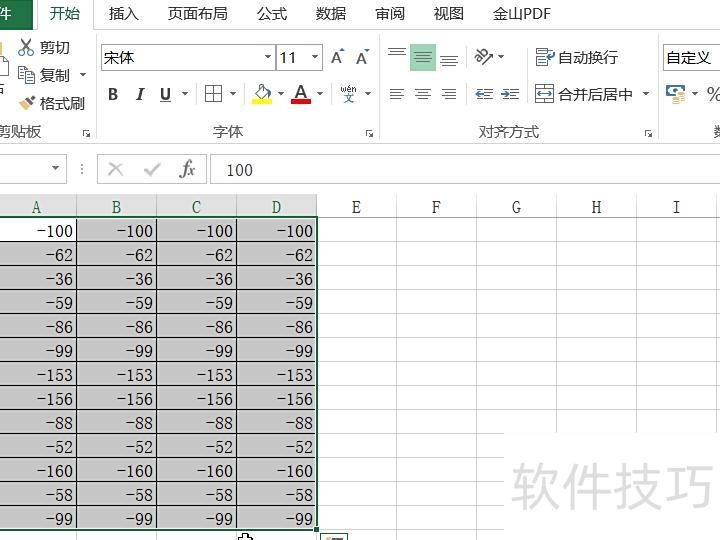The height and width of the screenshot is (540, 720).
Task: Select column E header
Action: (x=356, y=207)
